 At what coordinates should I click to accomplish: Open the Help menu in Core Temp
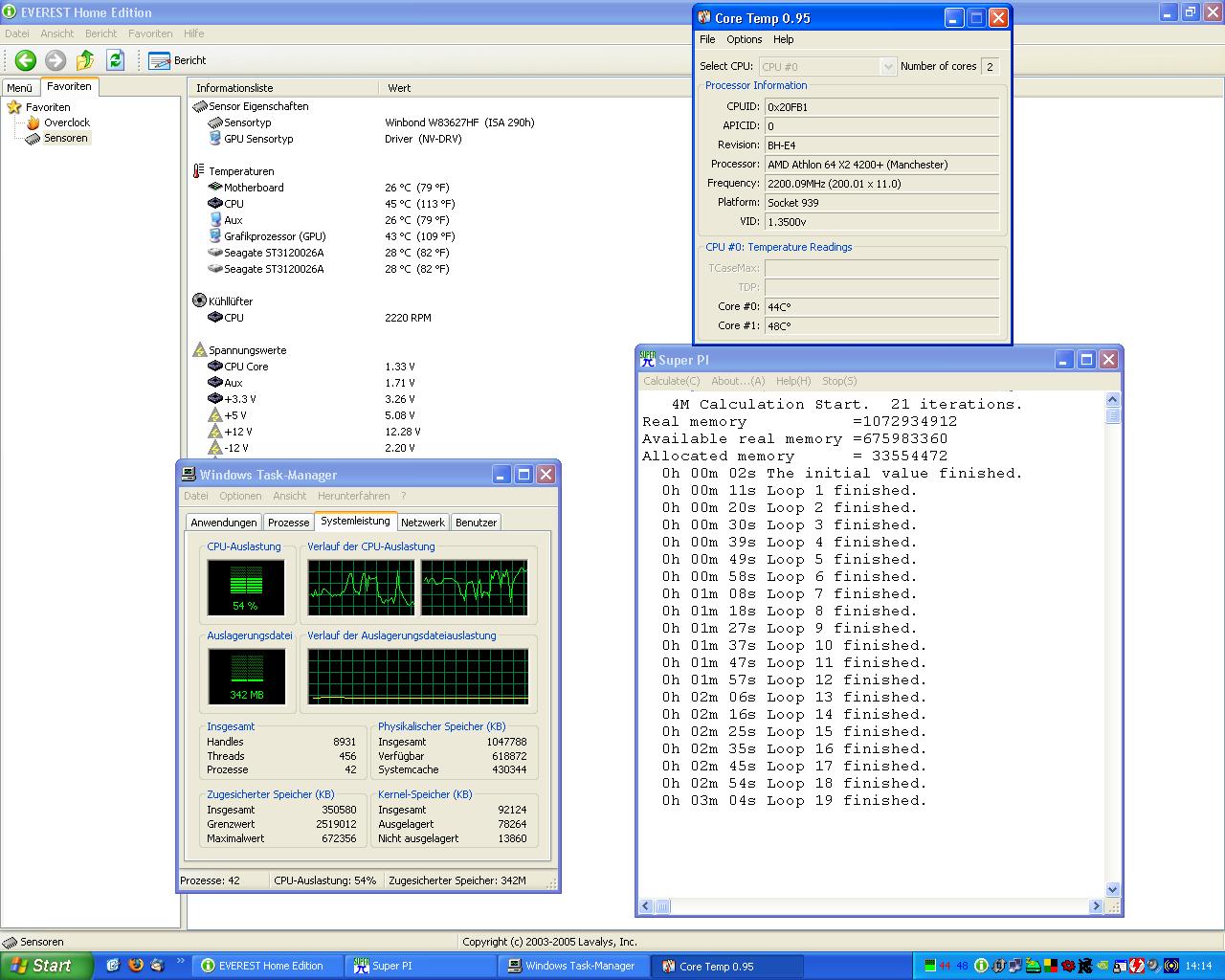click(x=783, y=39)
